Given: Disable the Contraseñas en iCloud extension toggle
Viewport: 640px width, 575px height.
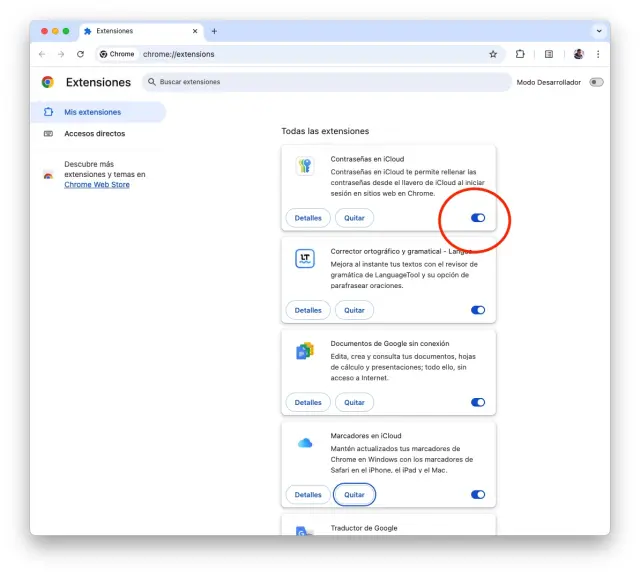Looking at the screenshot, I should [478, 218].
